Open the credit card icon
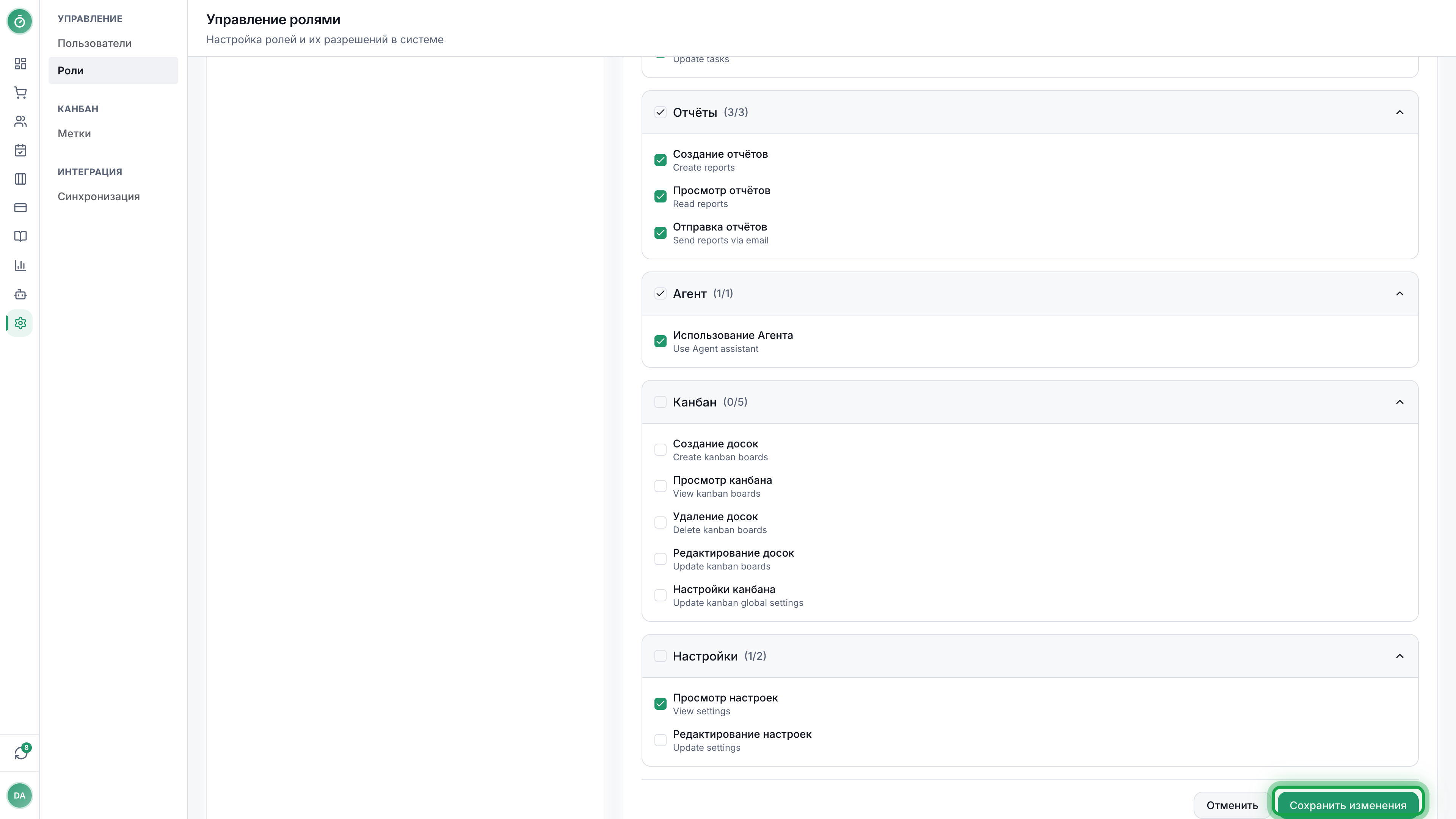The height and width of the screenshot is (819, 1456). point(20,208)
